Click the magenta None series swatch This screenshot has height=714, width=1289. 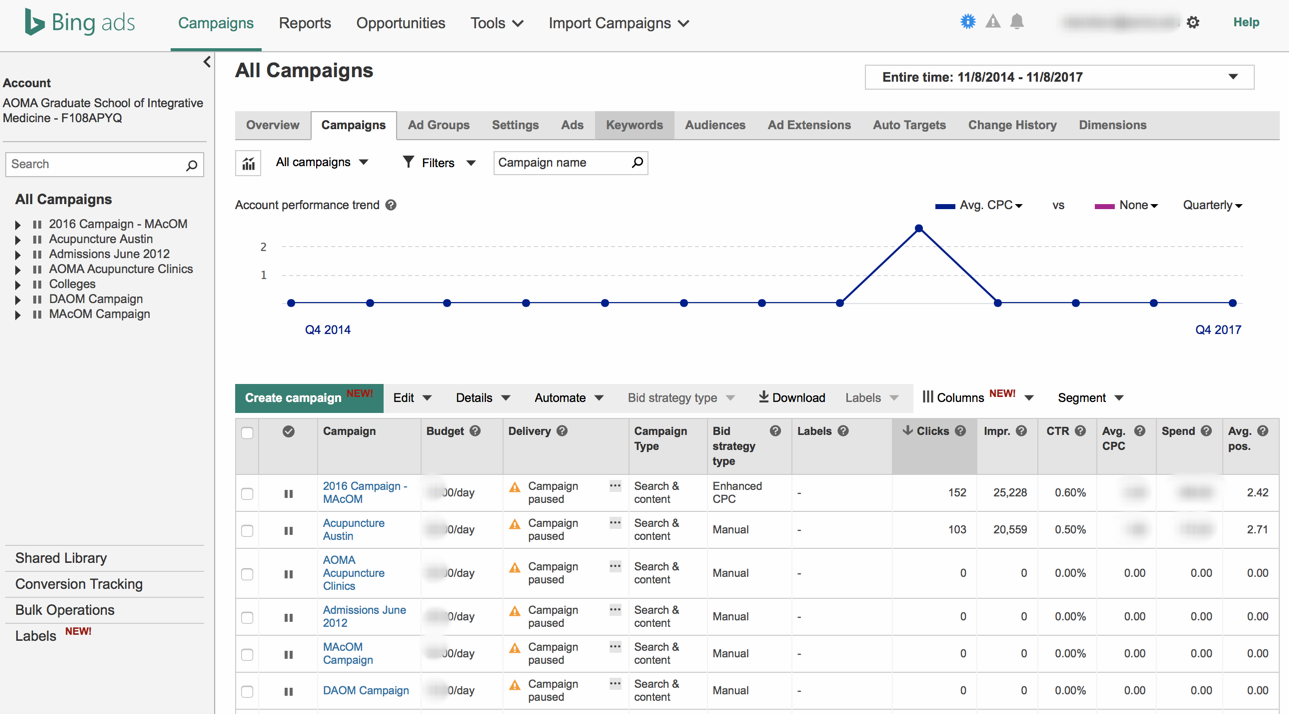(x=1104, y=206)
